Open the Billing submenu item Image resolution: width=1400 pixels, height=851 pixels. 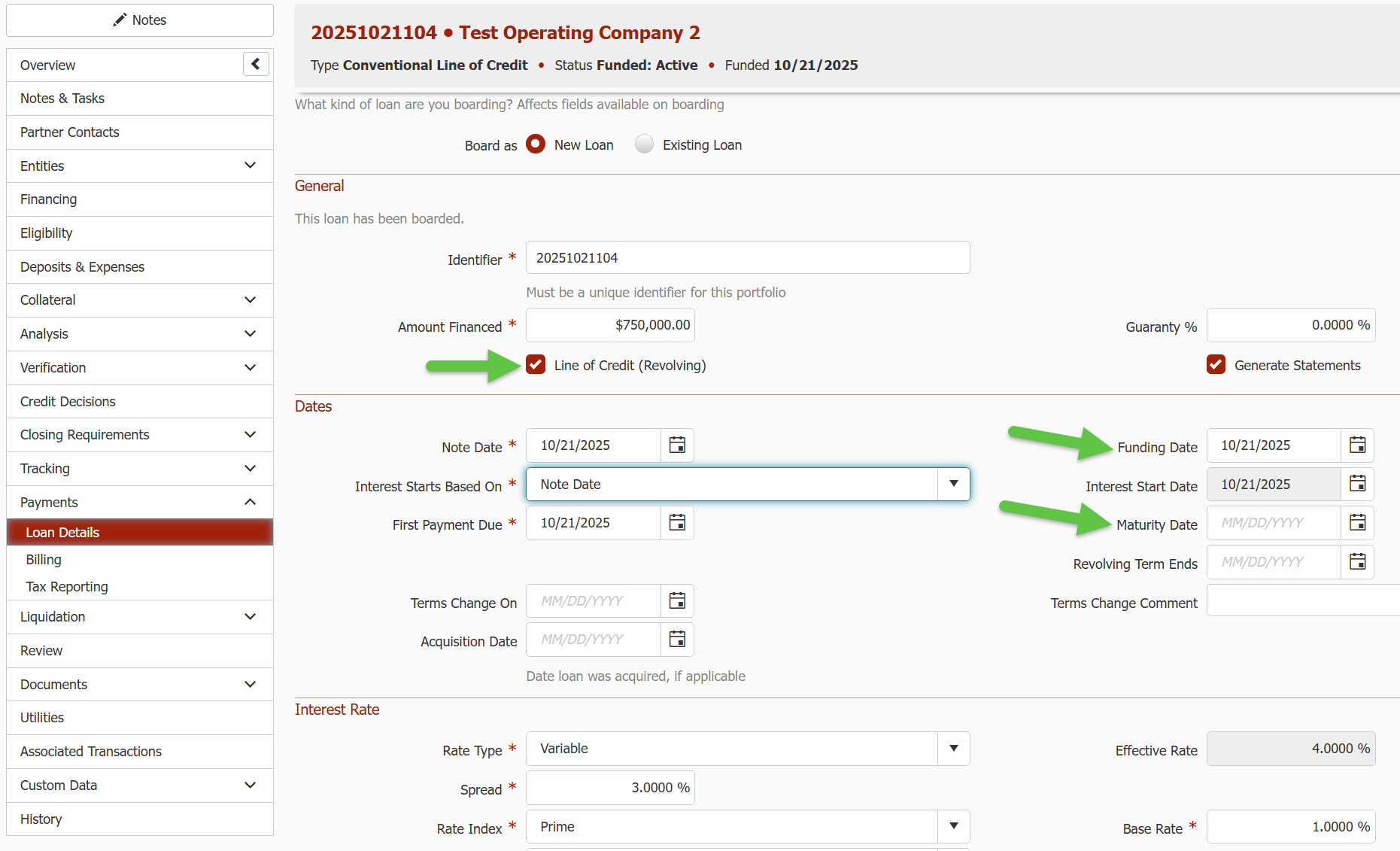[x=44, y=560]
